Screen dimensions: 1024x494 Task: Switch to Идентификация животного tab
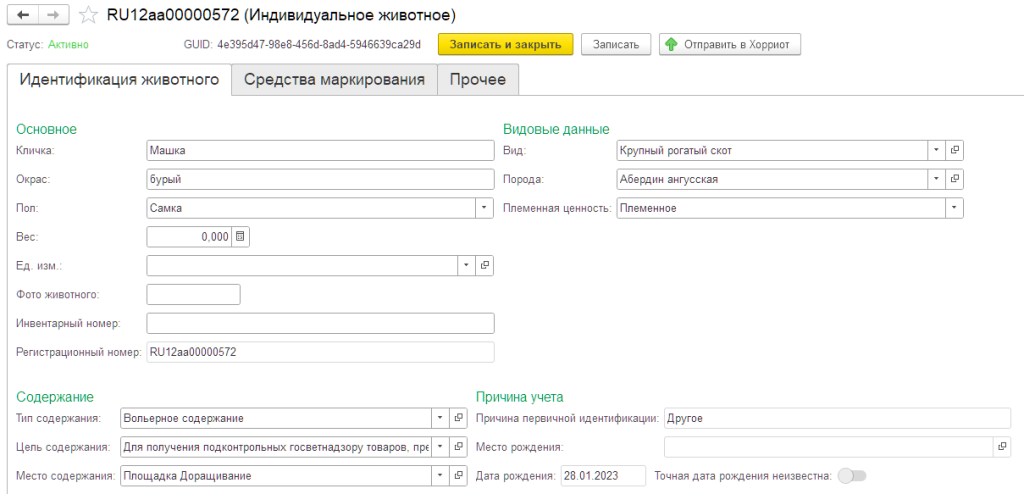pyautogui.click(x=120, y=80)
